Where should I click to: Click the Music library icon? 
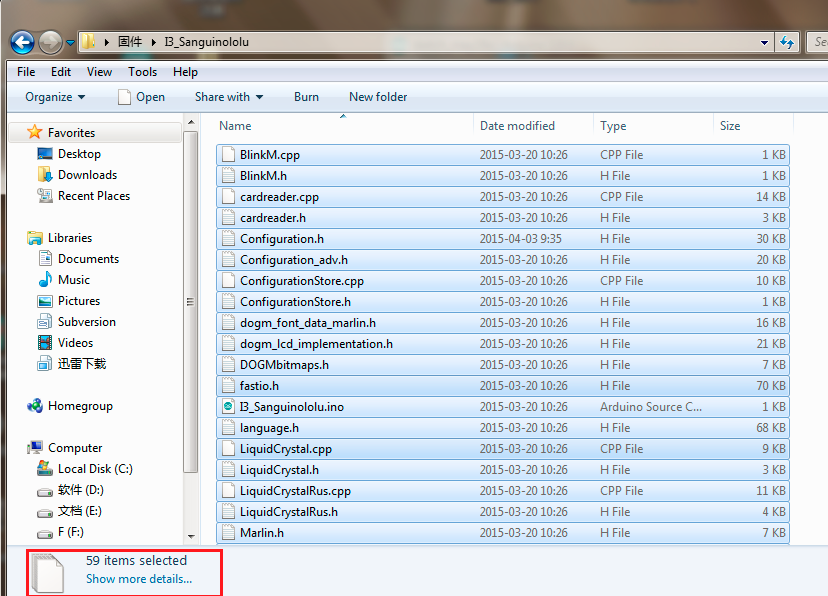(x=45, y=280)
